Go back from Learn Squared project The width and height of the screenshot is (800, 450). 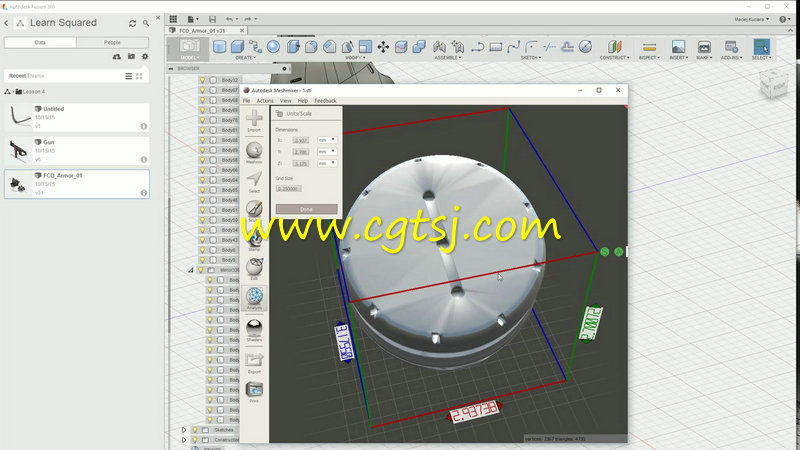(6, 23)
